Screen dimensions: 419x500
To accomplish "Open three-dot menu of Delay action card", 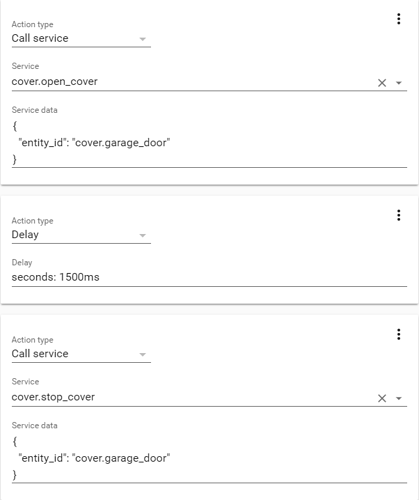I will pyautogui.click(x=398, y=215).
